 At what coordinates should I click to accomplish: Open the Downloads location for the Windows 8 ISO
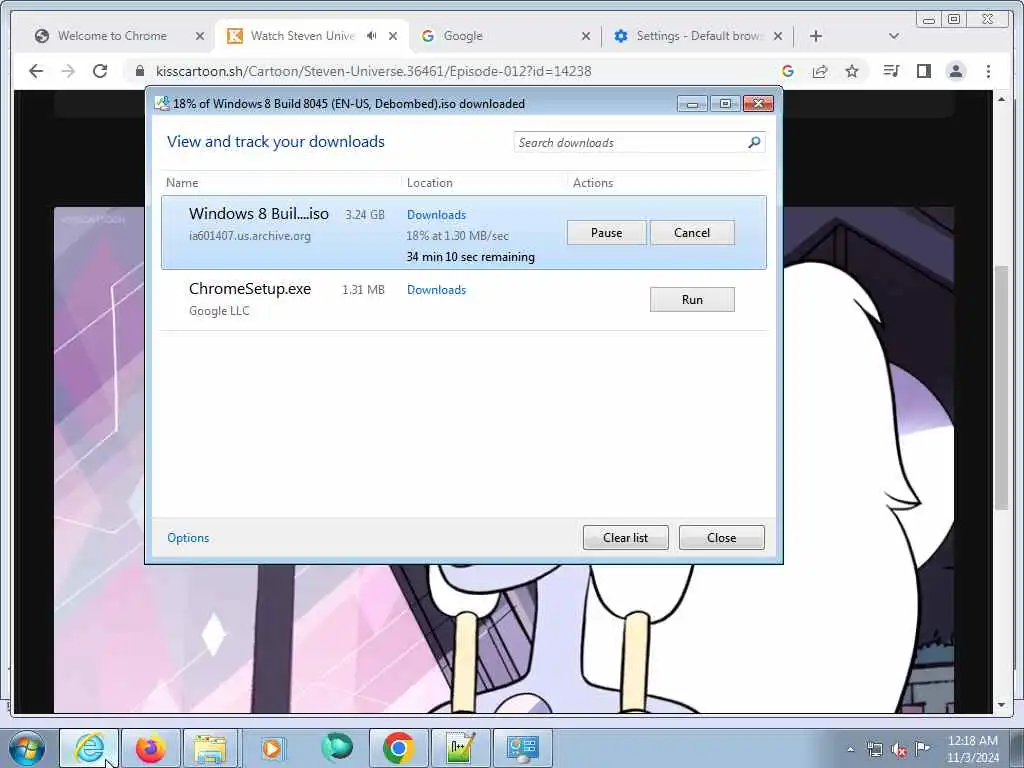436,215
